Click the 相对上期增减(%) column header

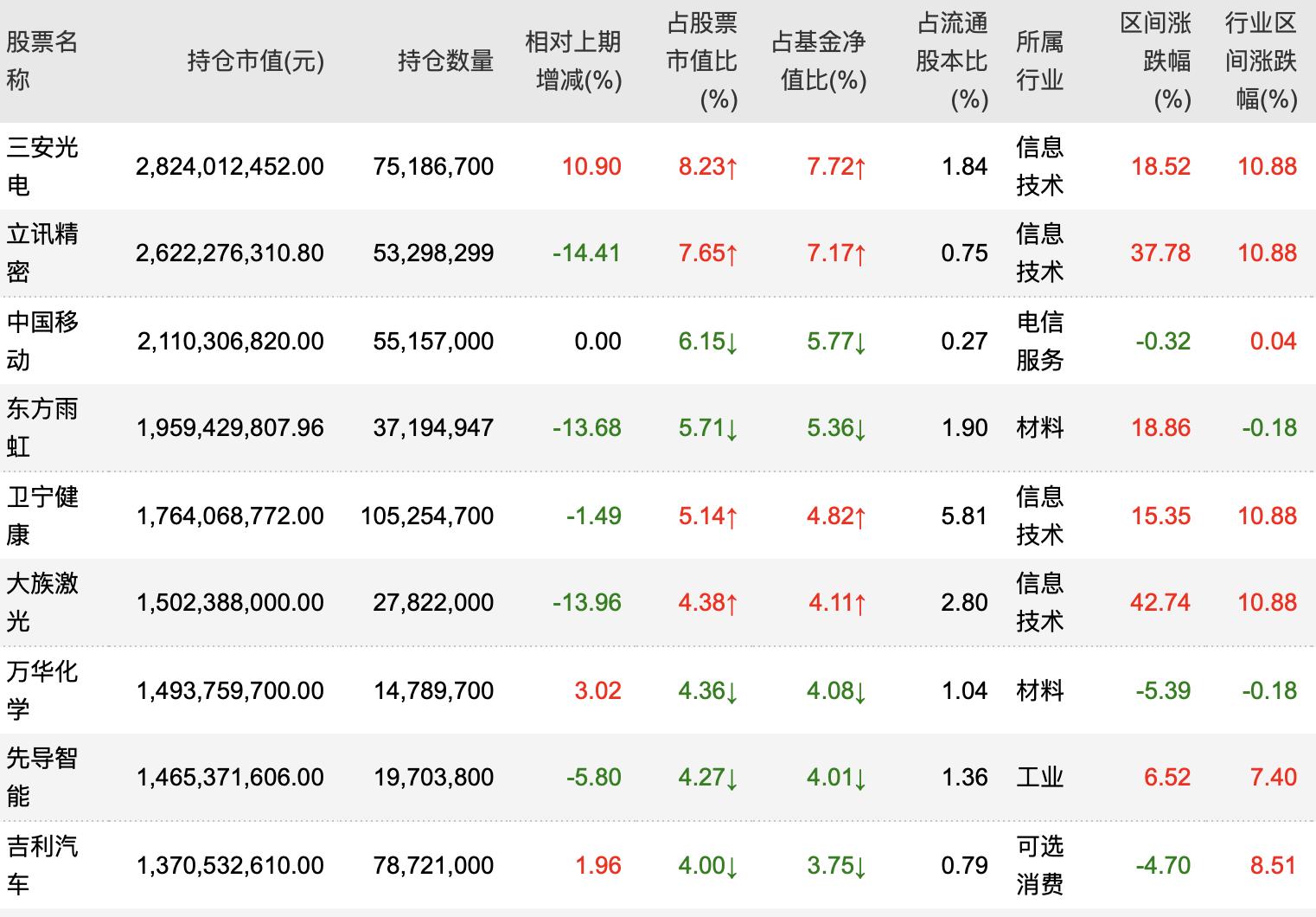coord(573,61)
